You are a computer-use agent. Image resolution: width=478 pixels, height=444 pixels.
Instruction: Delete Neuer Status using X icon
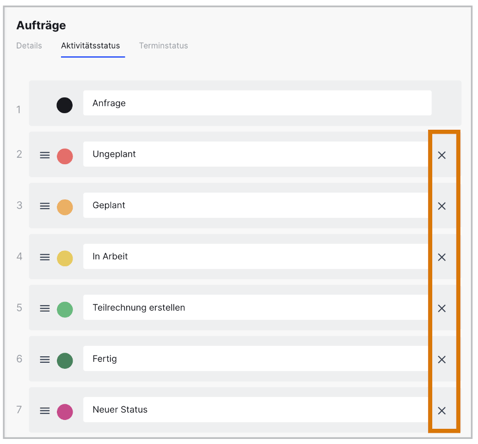click(442, 411)
